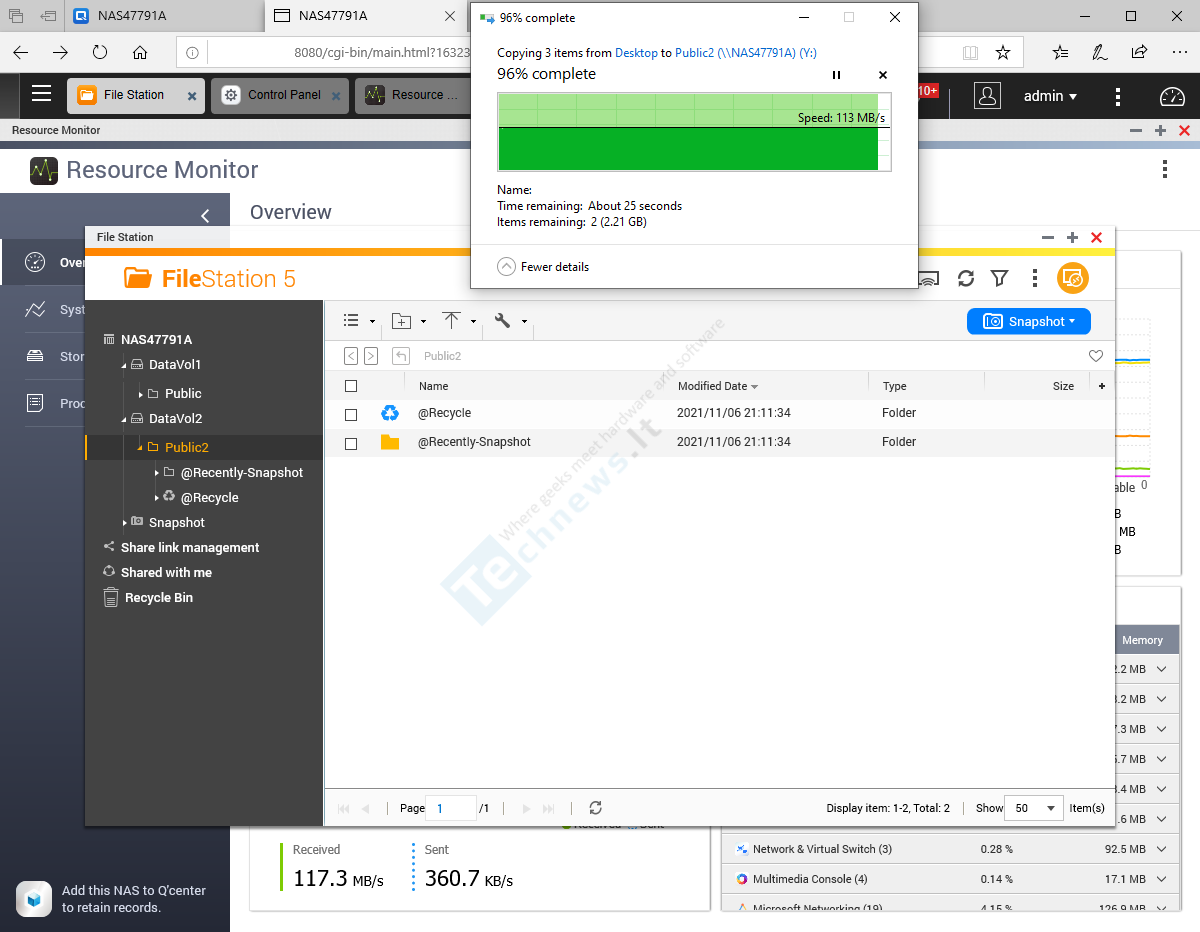Open Resource Monitor System Resource sidebar icon
This screenshot has width=1200, height=932.
coord(35,310)
